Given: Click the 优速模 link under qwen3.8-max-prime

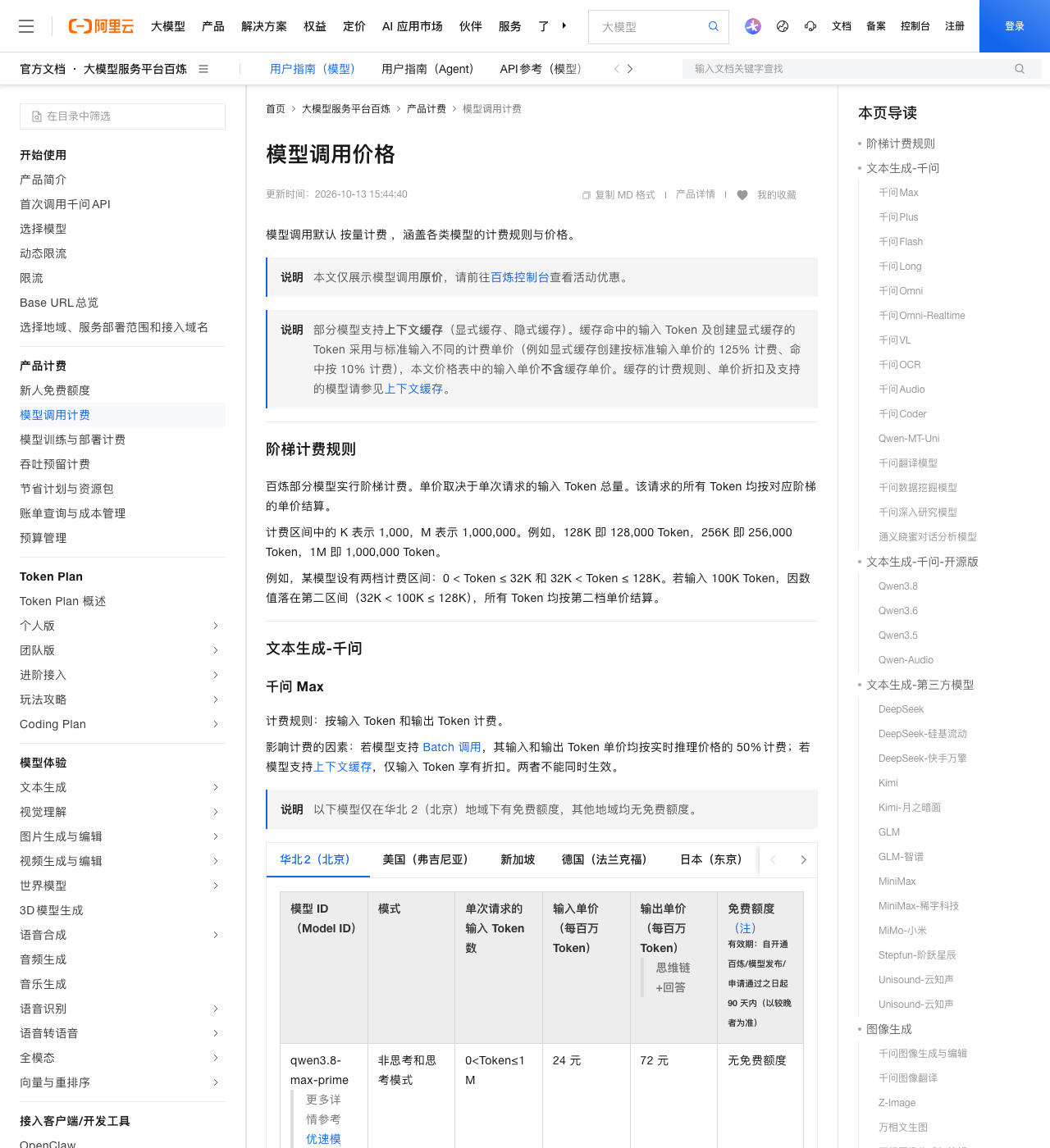Looking at the screenshot, I should click(323, 1139).
